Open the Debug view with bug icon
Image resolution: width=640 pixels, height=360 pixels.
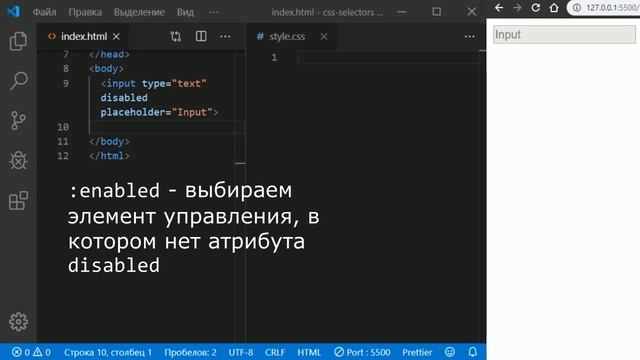(18, 160)
